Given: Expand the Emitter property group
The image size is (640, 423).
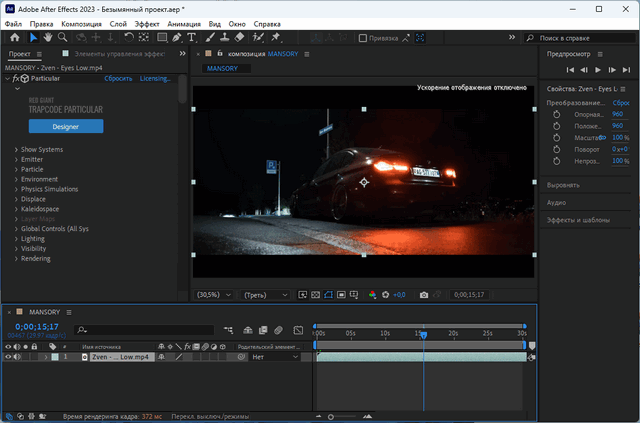Looking at the screenshot, I should (16, 159).
